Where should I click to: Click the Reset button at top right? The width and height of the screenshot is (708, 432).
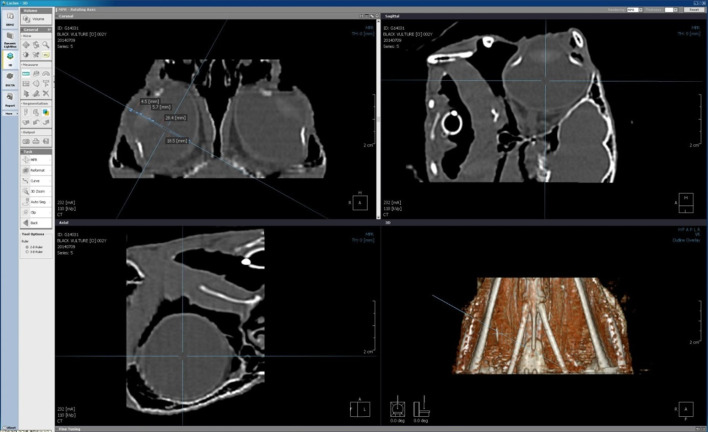(x=694, y=9)
